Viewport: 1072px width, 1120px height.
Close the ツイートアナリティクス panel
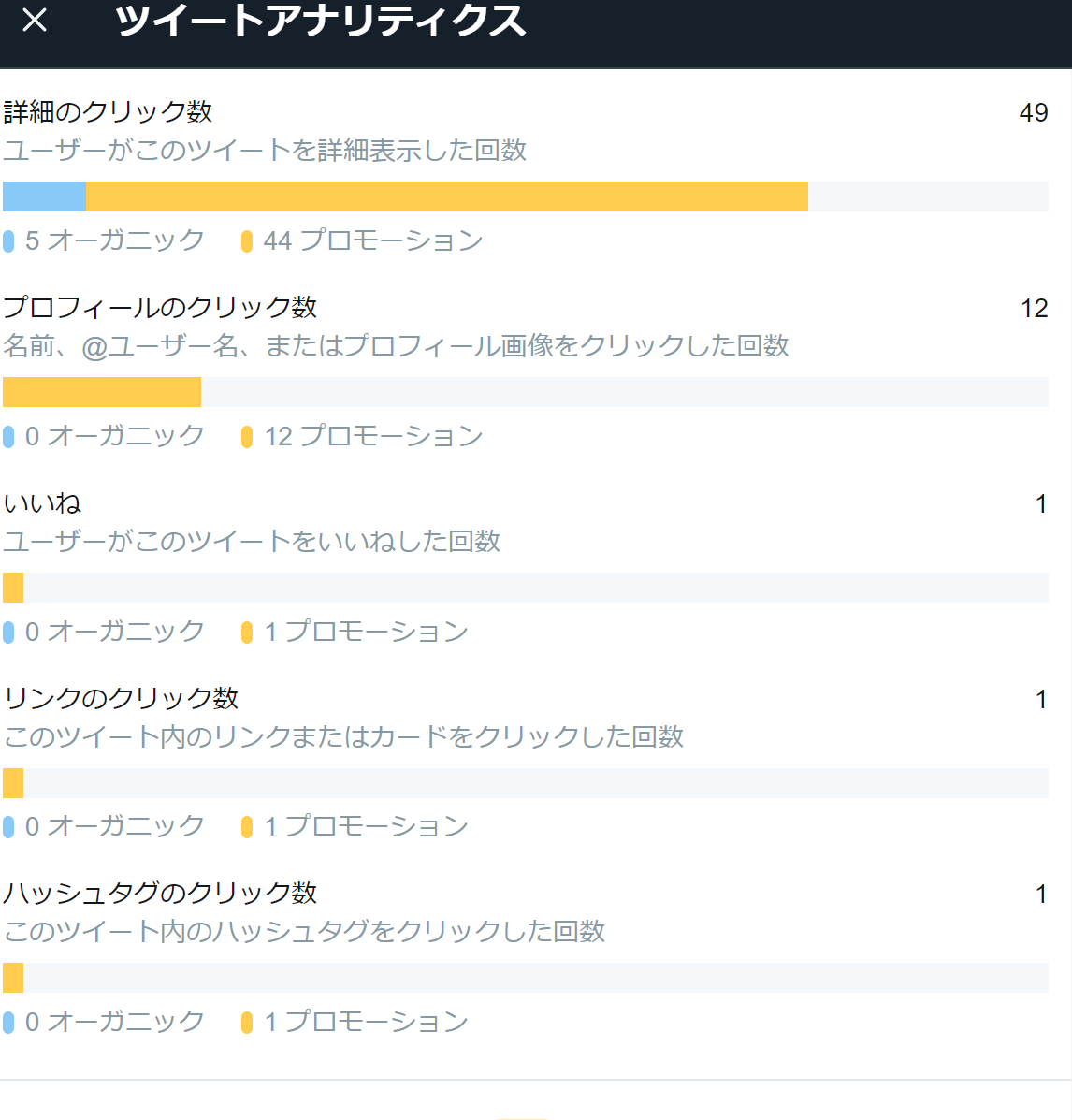pos(35,20)
